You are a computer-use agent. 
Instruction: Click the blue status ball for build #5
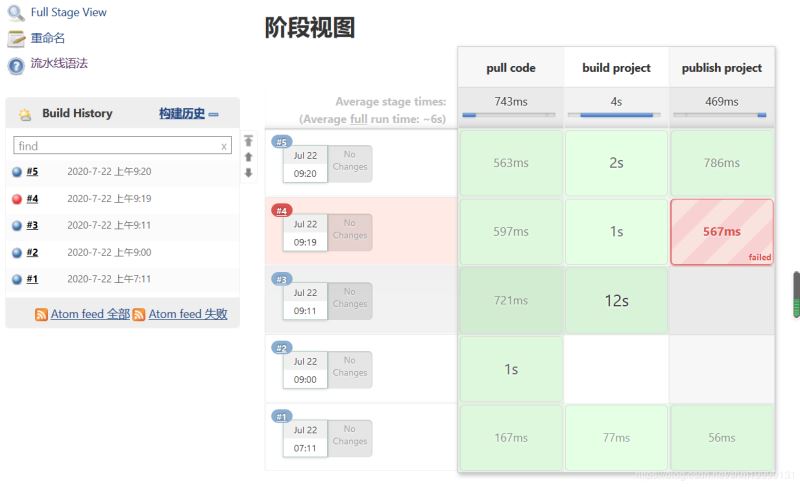(17, 172)
